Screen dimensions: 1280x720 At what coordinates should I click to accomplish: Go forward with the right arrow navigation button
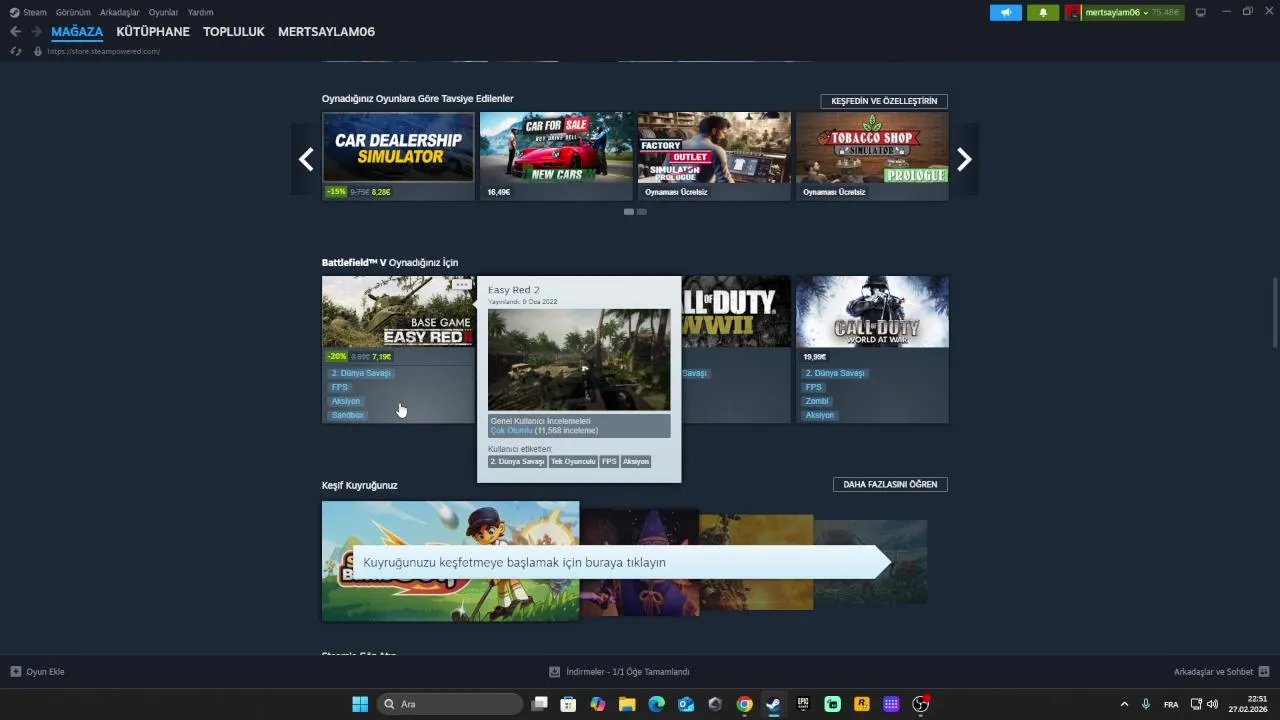pos(36,32)
